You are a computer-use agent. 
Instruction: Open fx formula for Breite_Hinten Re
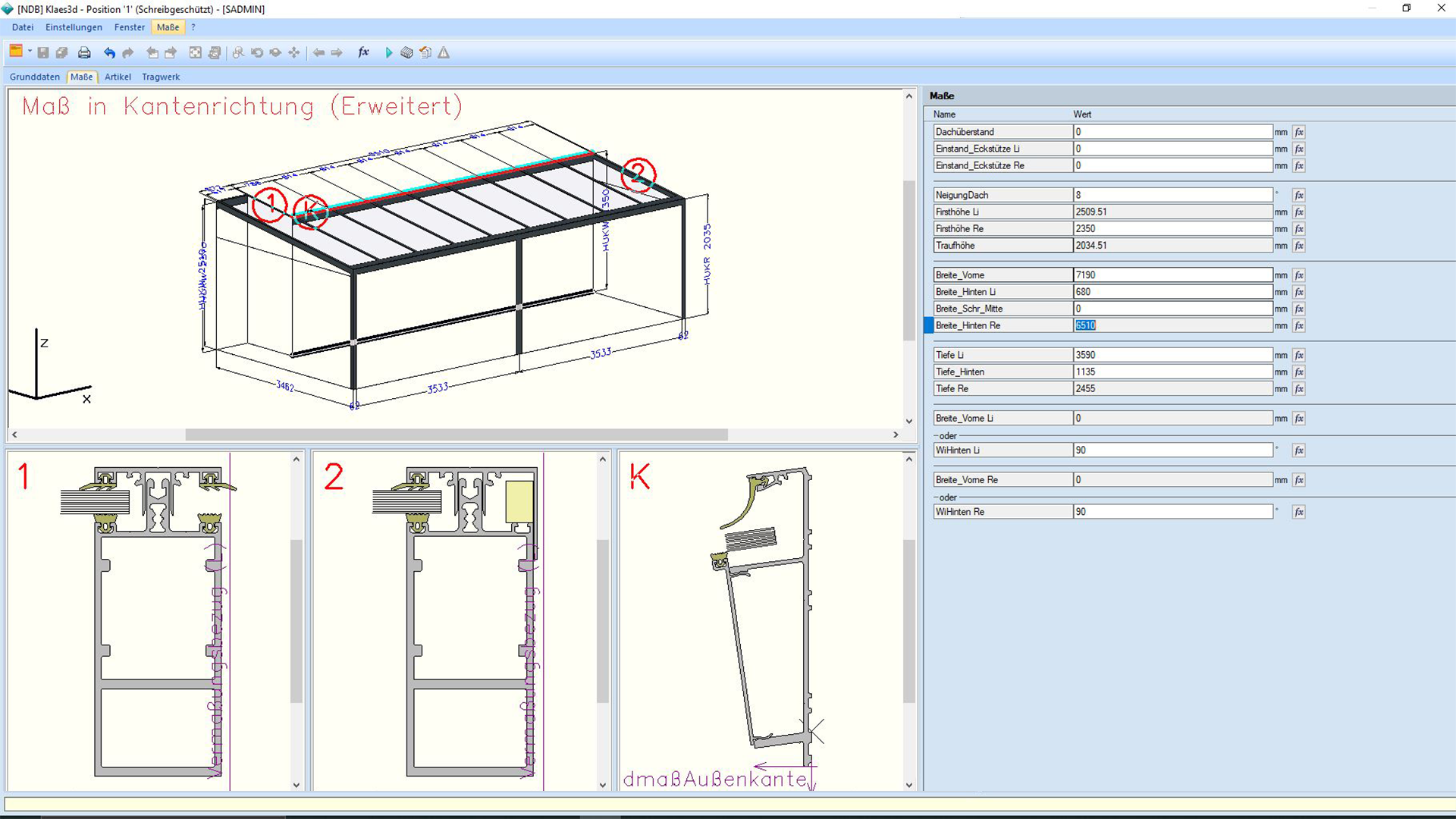[x=1299, y=325]
